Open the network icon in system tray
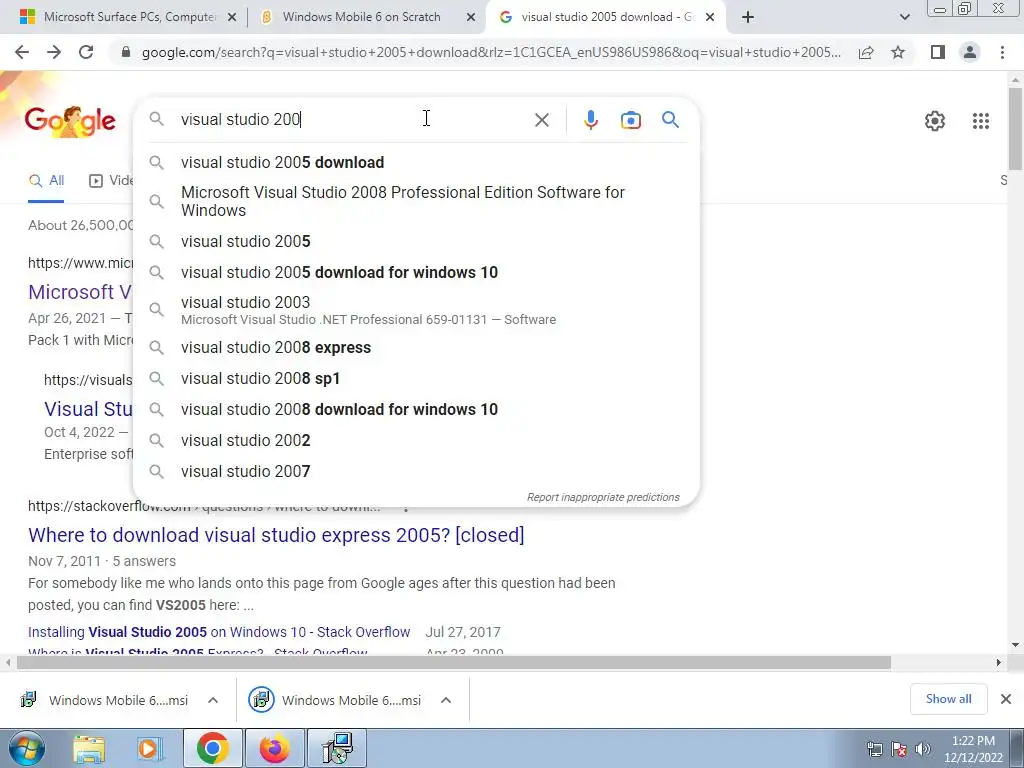This screenshot has width=1024, height=768. point(874,749)
